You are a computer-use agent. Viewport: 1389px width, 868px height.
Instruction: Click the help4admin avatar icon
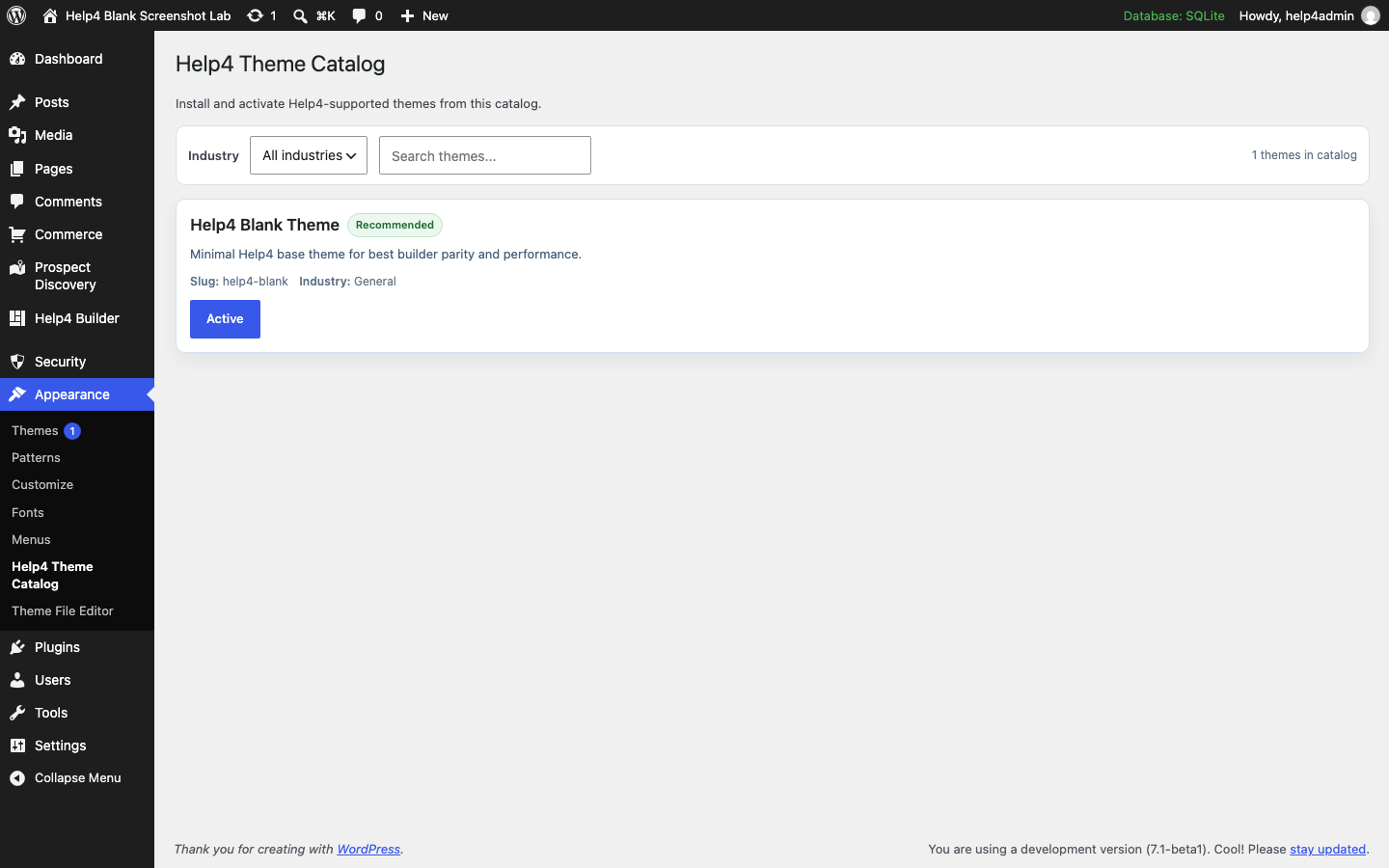(1371, 15)
